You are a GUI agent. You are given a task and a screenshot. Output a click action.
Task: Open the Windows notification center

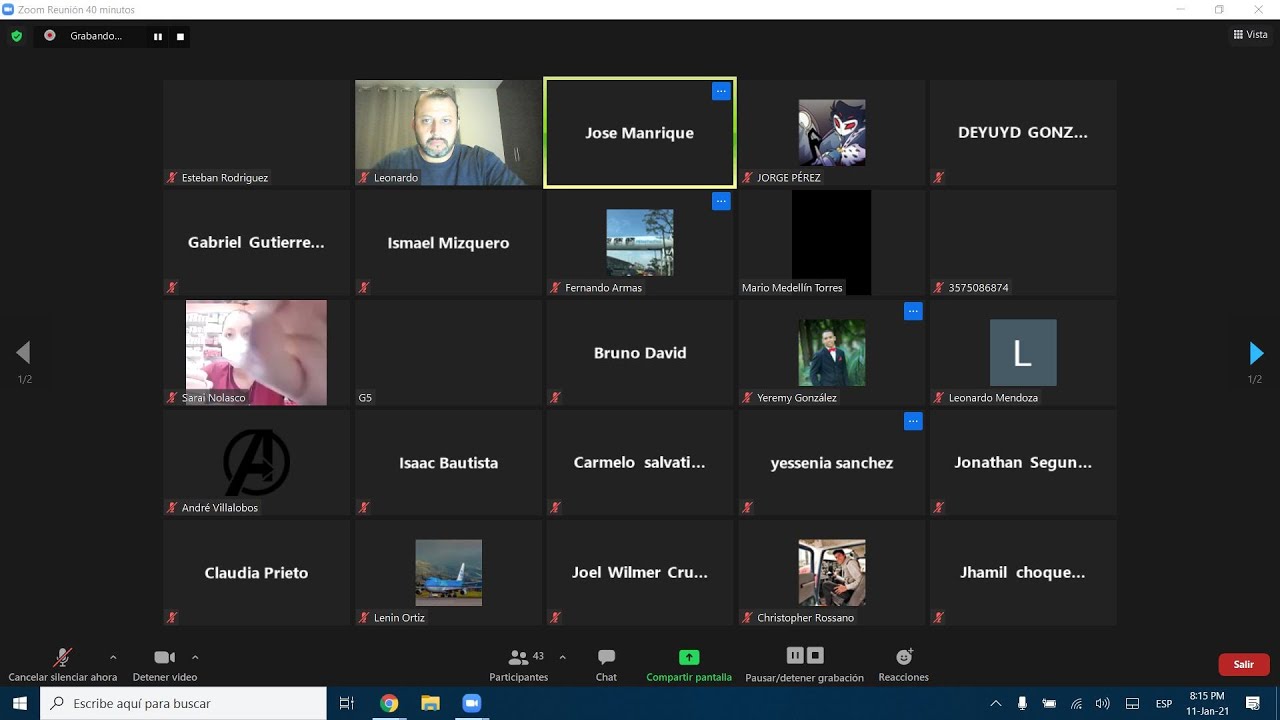pos(1253,703)
